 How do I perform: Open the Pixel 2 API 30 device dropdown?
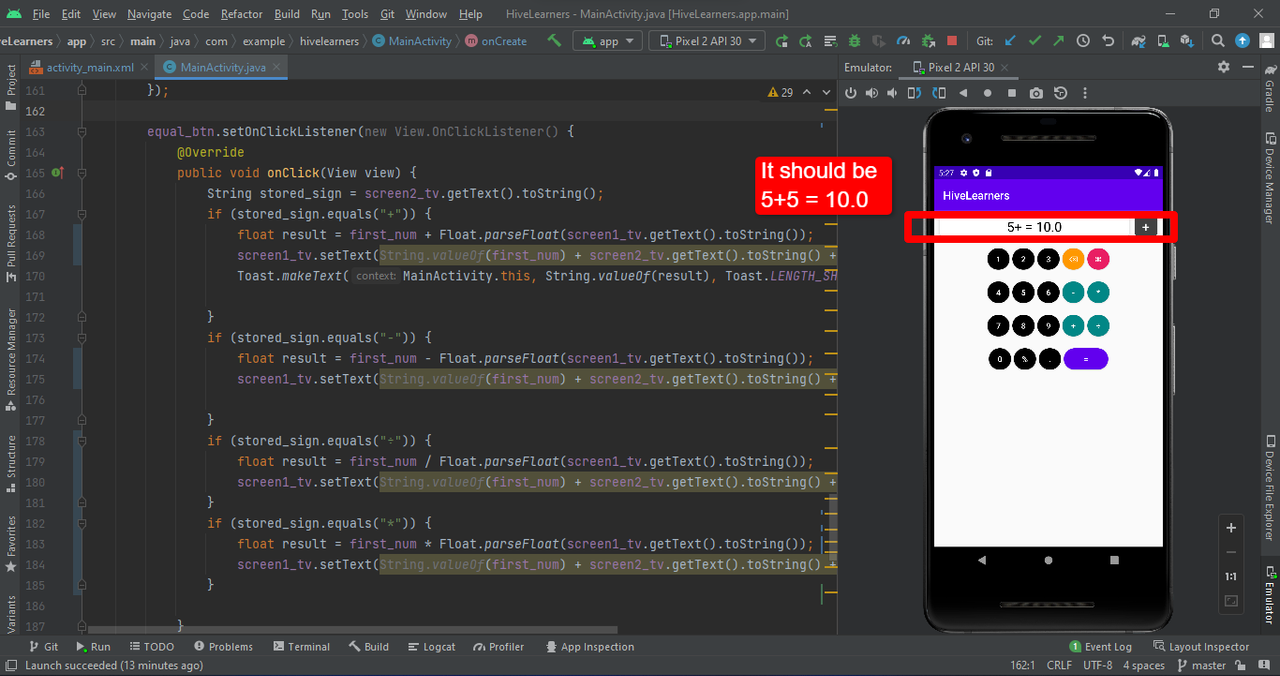(708, 41)
